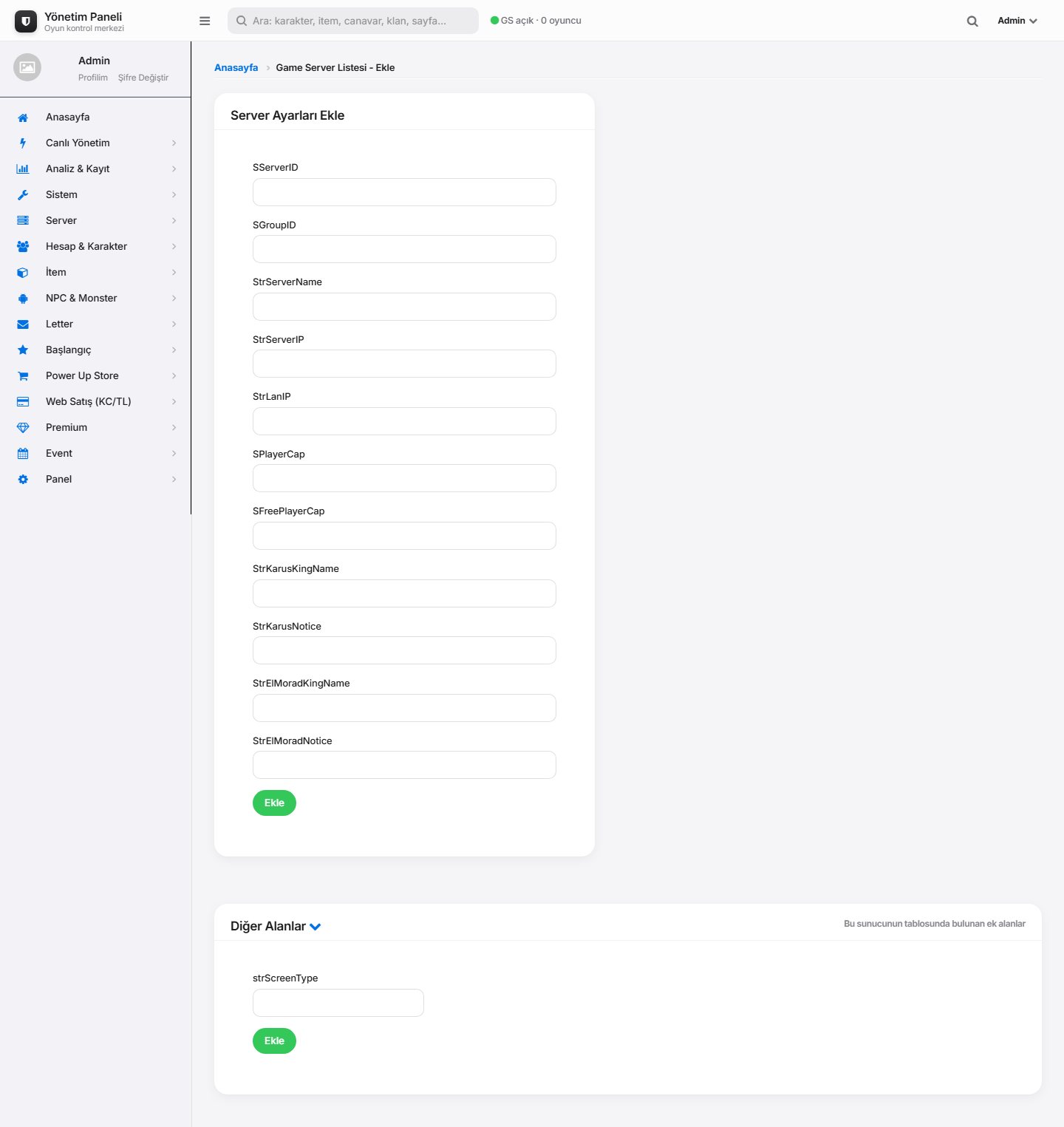Image resolution: width=1064 pixels, height=1127 pixels.
Task: Click the NPC & Monster android icon
Action: click(23, 299)
